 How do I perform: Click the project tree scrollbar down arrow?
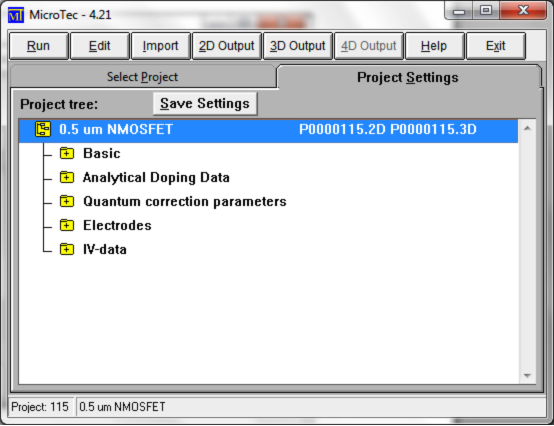coord(528,376)
